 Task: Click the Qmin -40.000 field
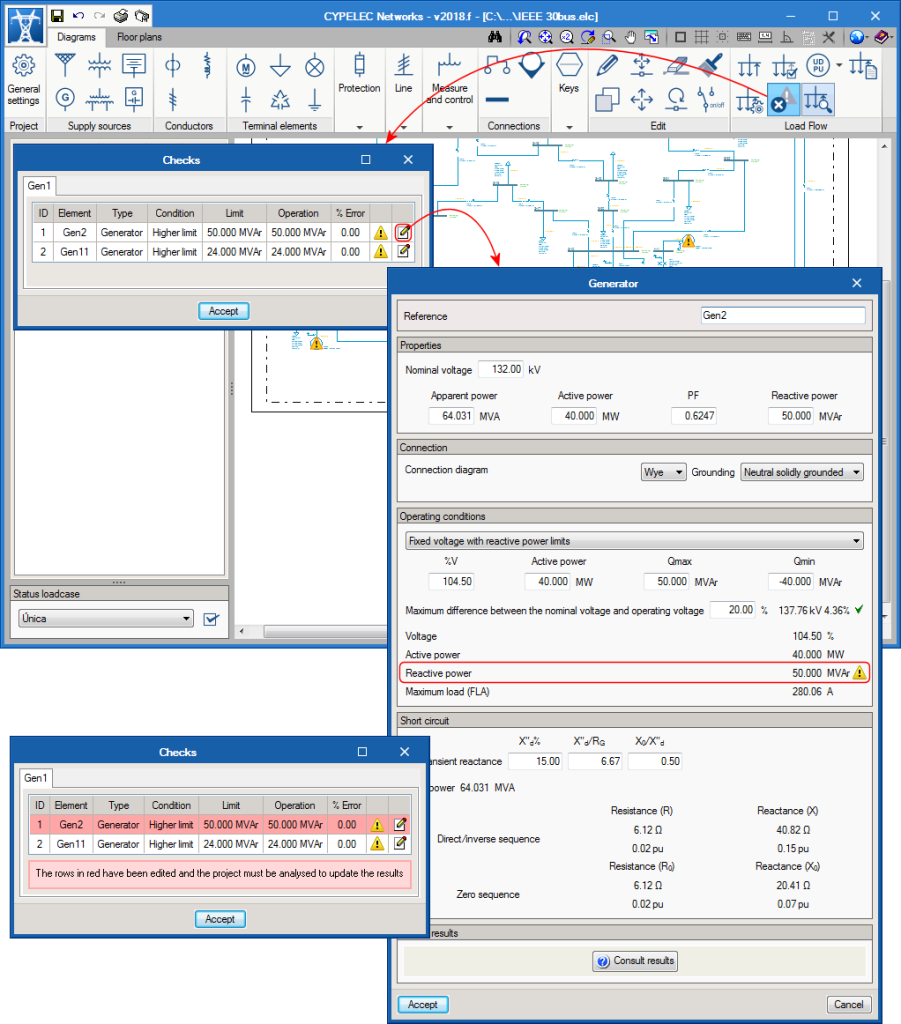pos(791,581)
